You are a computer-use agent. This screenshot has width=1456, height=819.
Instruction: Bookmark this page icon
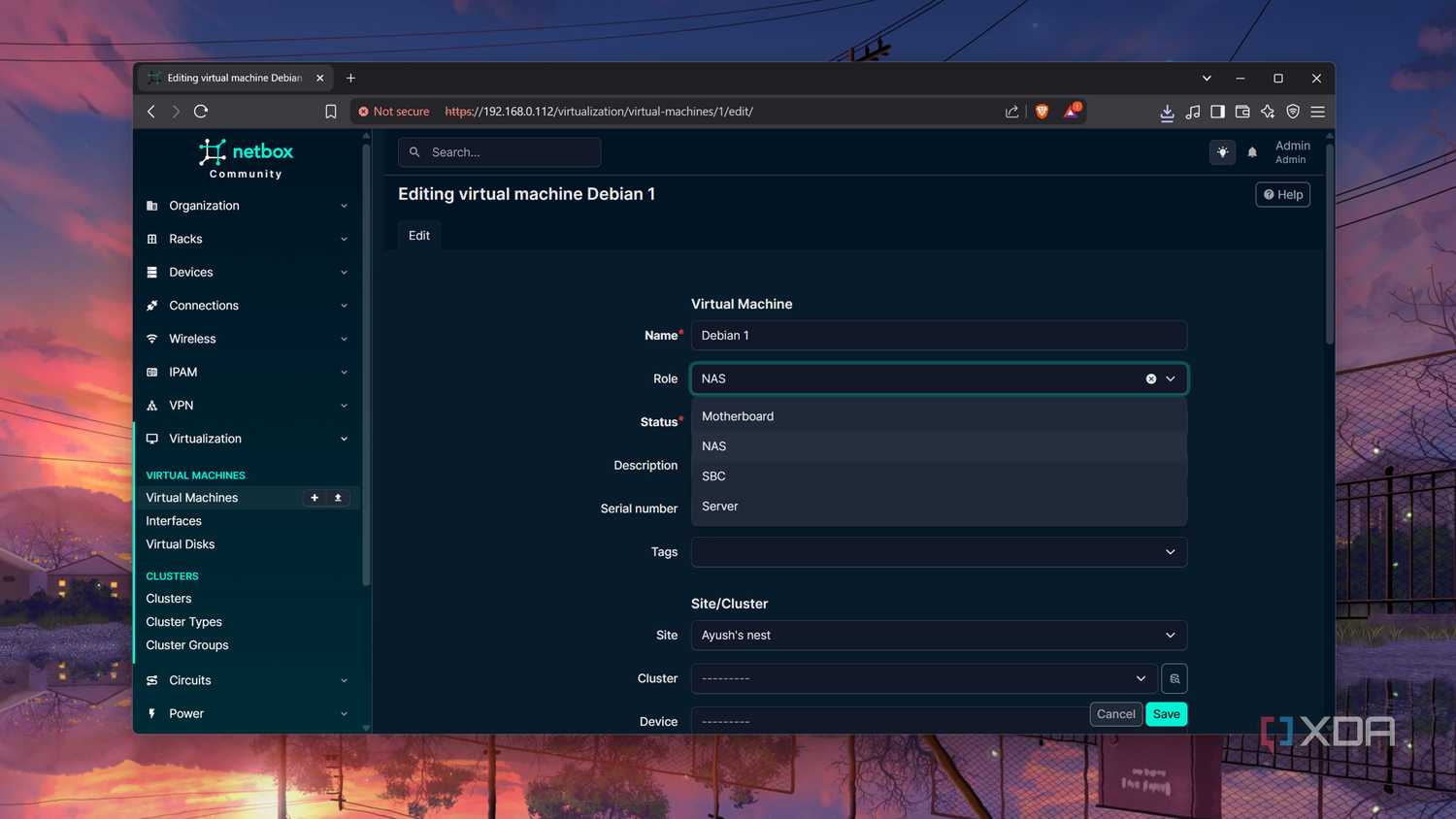(331, 112)
